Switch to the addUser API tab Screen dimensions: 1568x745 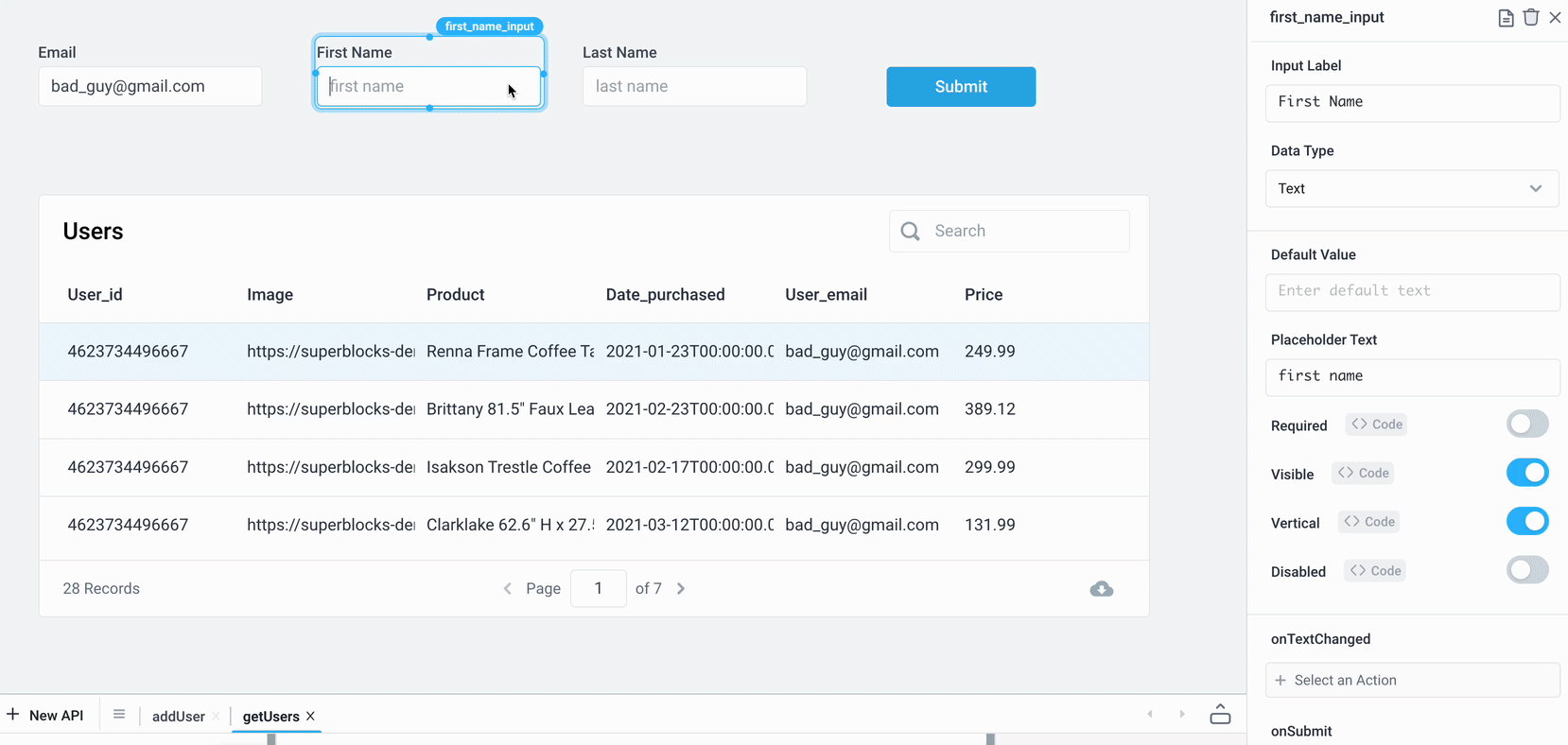click(x=179, y=717)
